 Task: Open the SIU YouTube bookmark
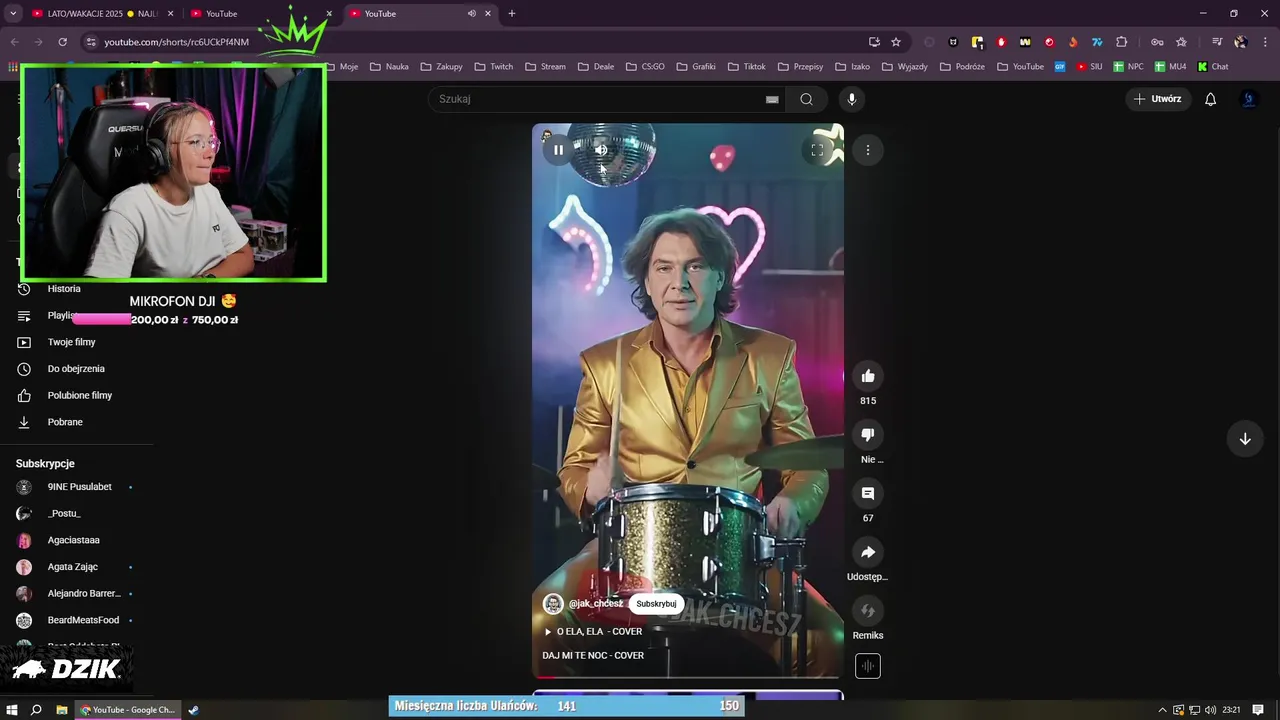tap(1089, 67)
